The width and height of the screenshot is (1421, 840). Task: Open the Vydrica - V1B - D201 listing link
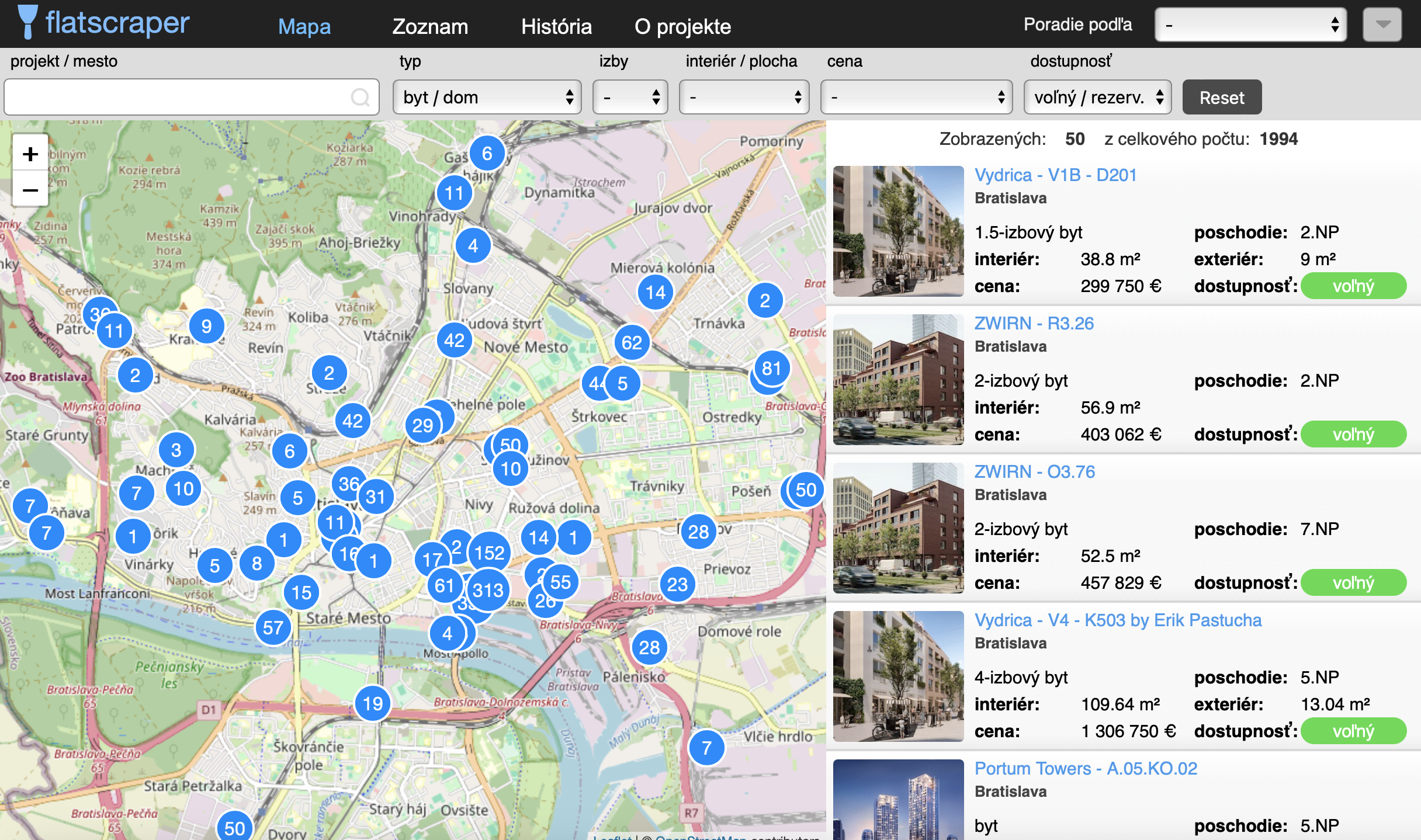click(x=1055, y=175)
